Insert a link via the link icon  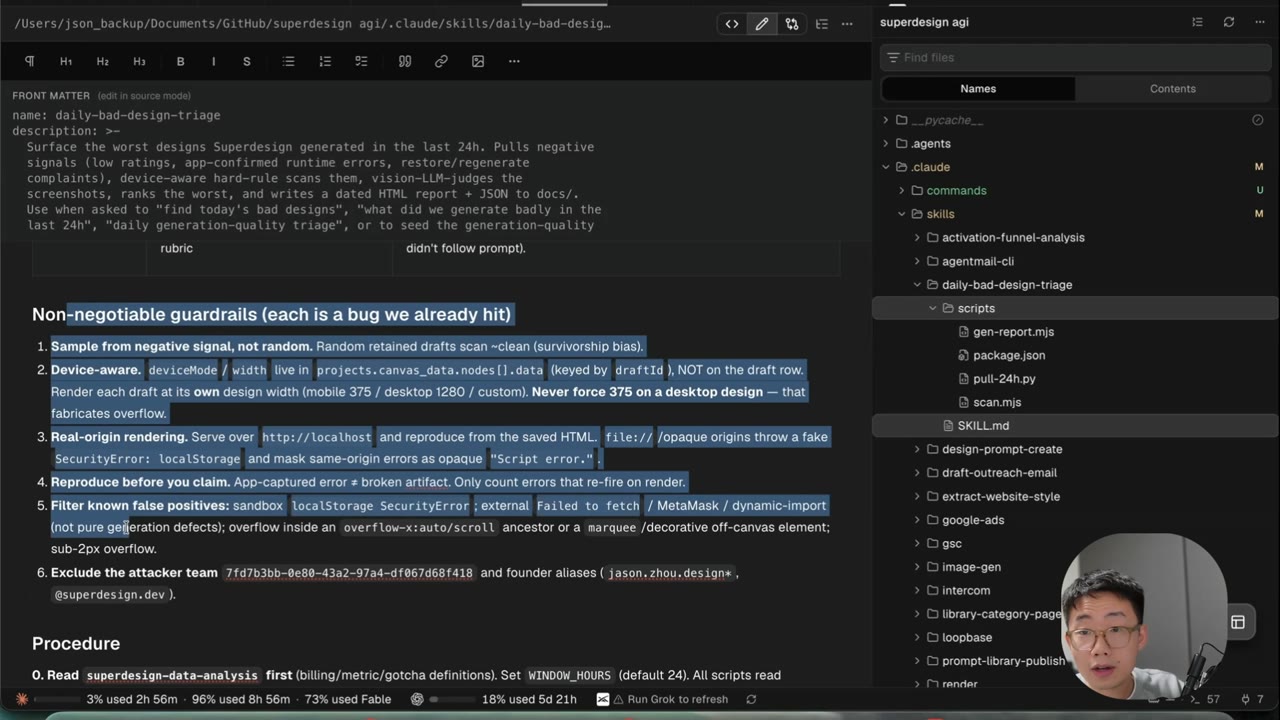coord(441,61)
